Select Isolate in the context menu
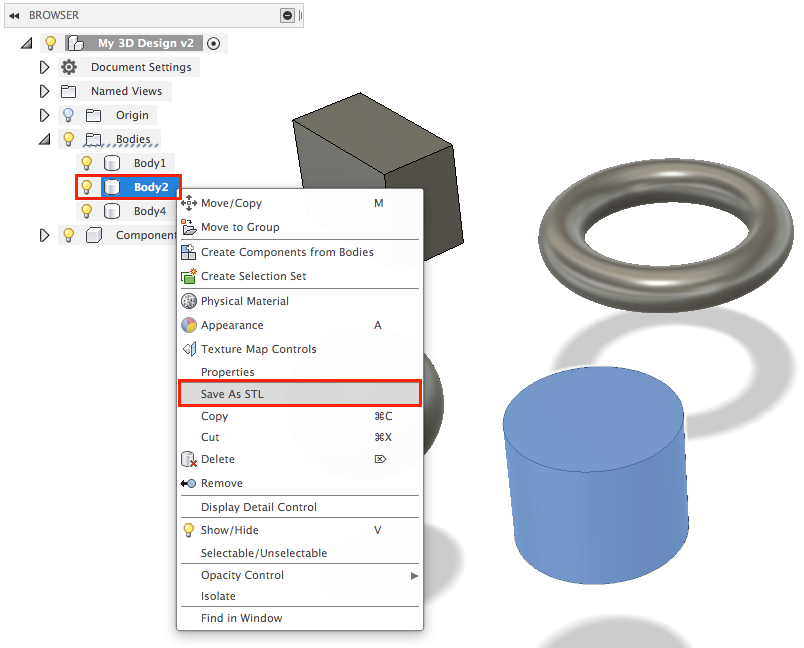This screenshot has width=804, height=648. click(218, 596)
